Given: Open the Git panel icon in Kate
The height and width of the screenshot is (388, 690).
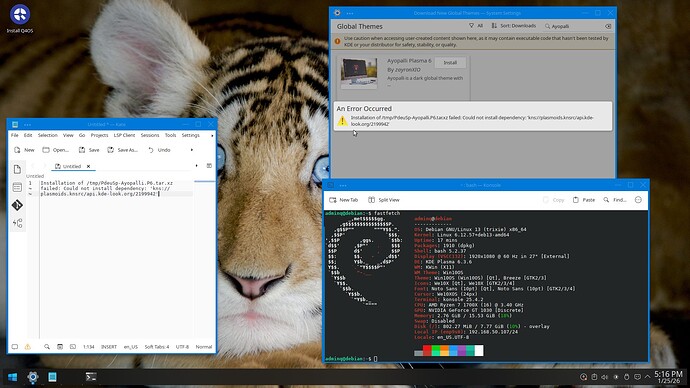Looking at the screenshot, I should click(17, 205).
